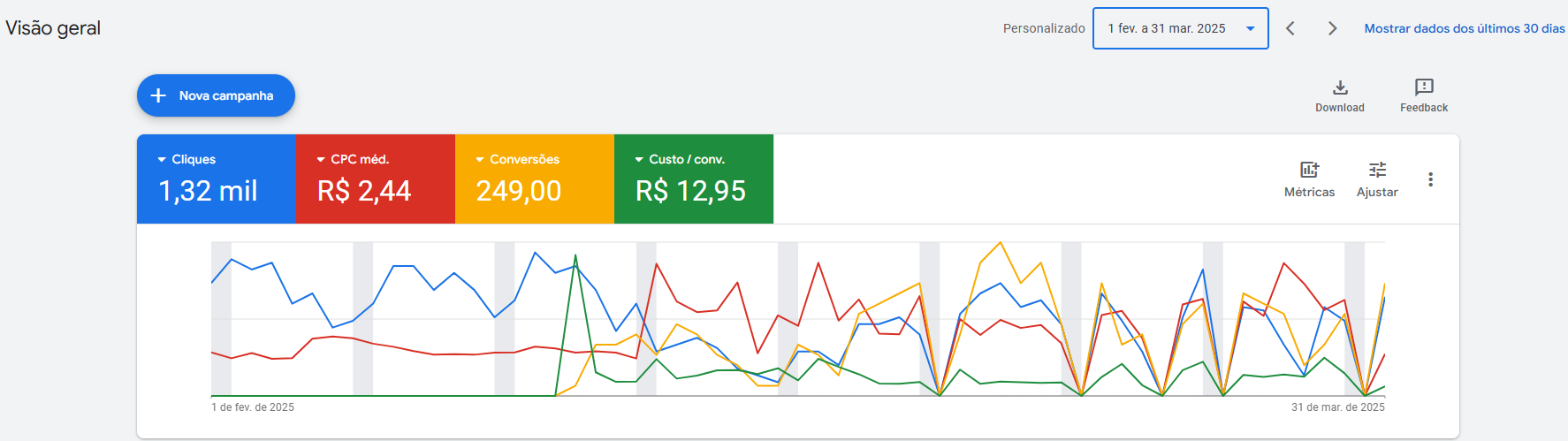Expand the Conversões metric dropdown arrow
1568x441 pixels.
(x=480, y=160)
